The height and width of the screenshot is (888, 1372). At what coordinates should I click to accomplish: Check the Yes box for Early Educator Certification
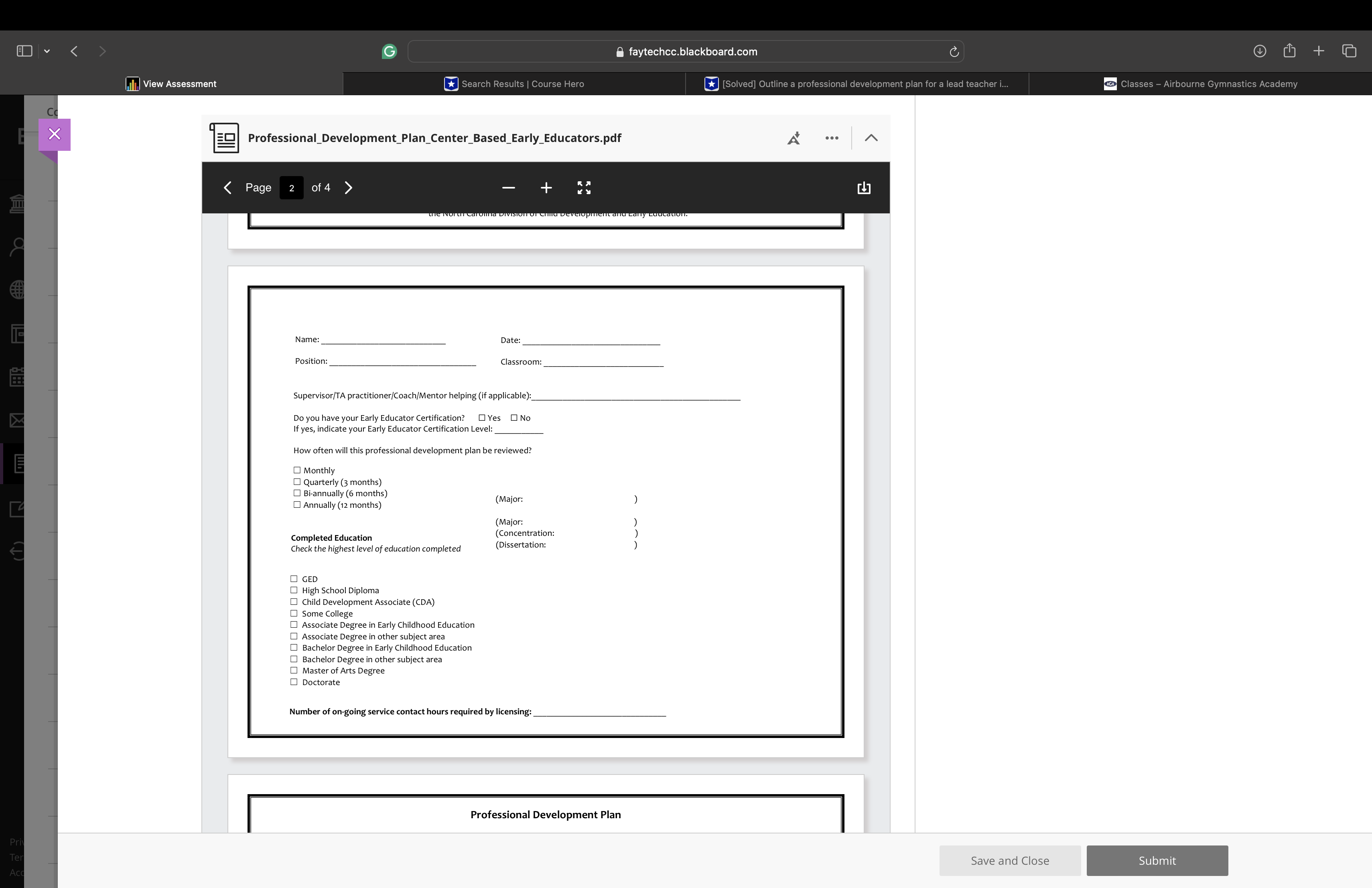(x=482, y=417)
